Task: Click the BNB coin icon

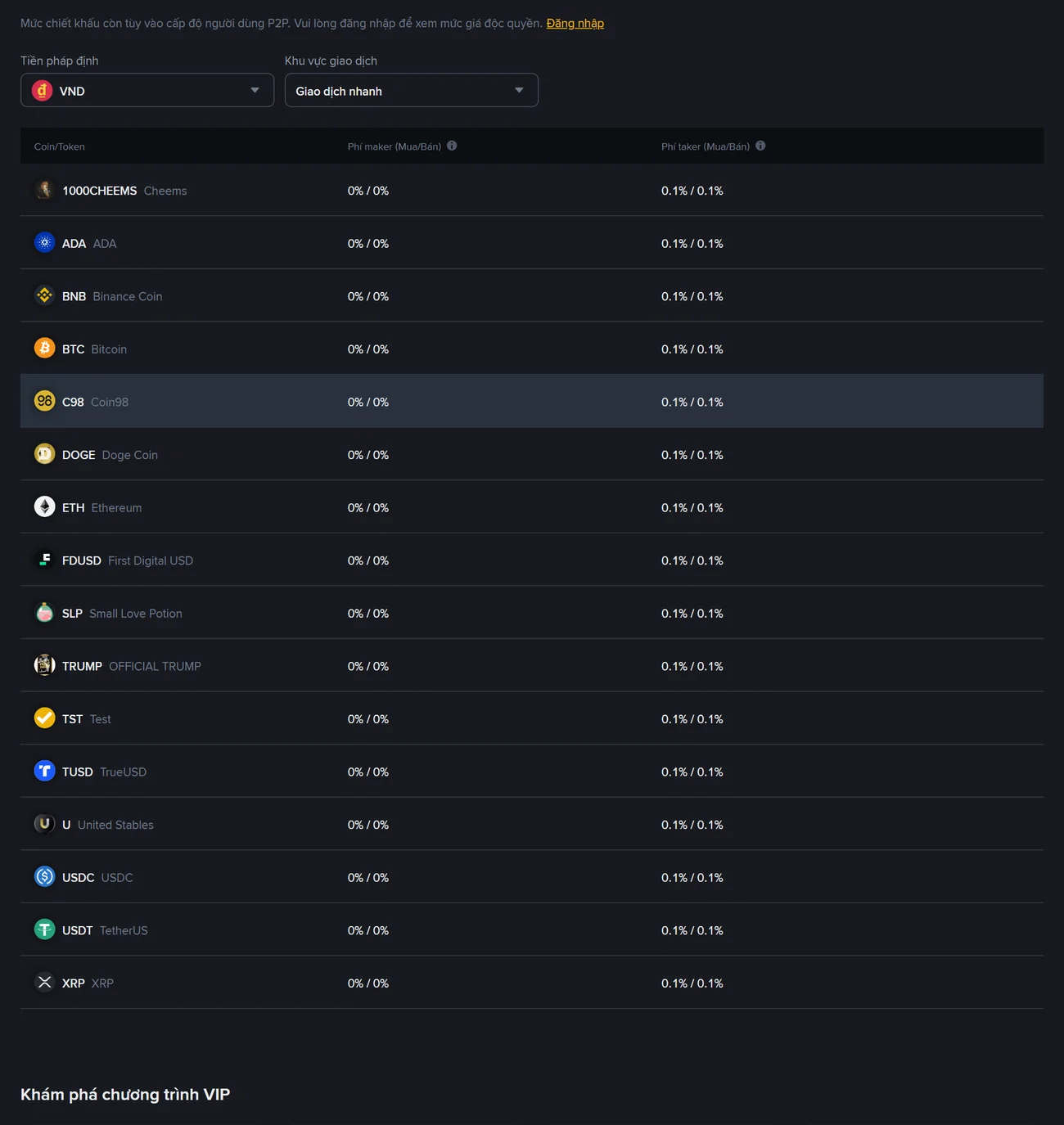Action: pos(44,295)
